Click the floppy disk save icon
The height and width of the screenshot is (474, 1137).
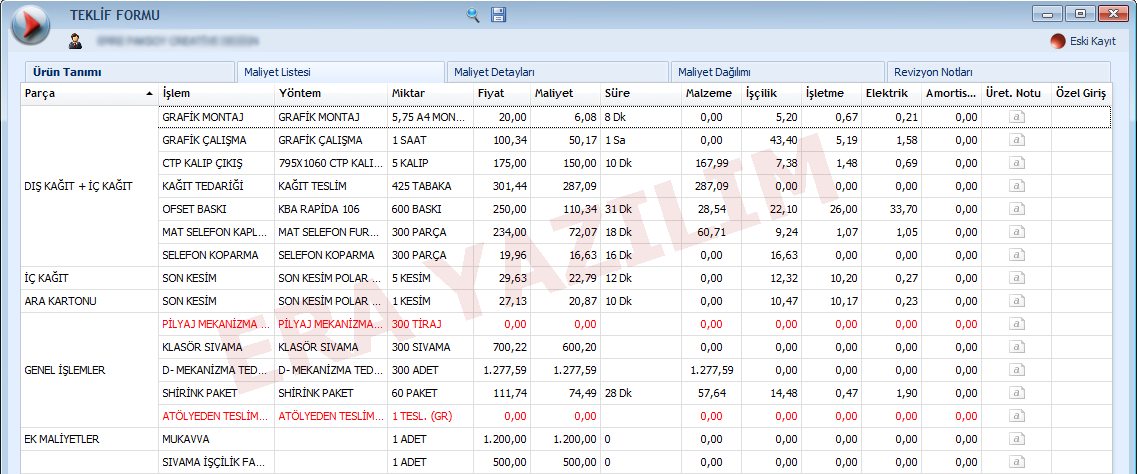pyautogui.click(x=498, y=15)
